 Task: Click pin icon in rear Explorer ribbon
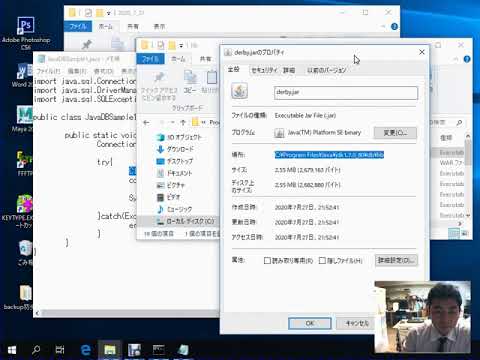click(x=87, y=44)
